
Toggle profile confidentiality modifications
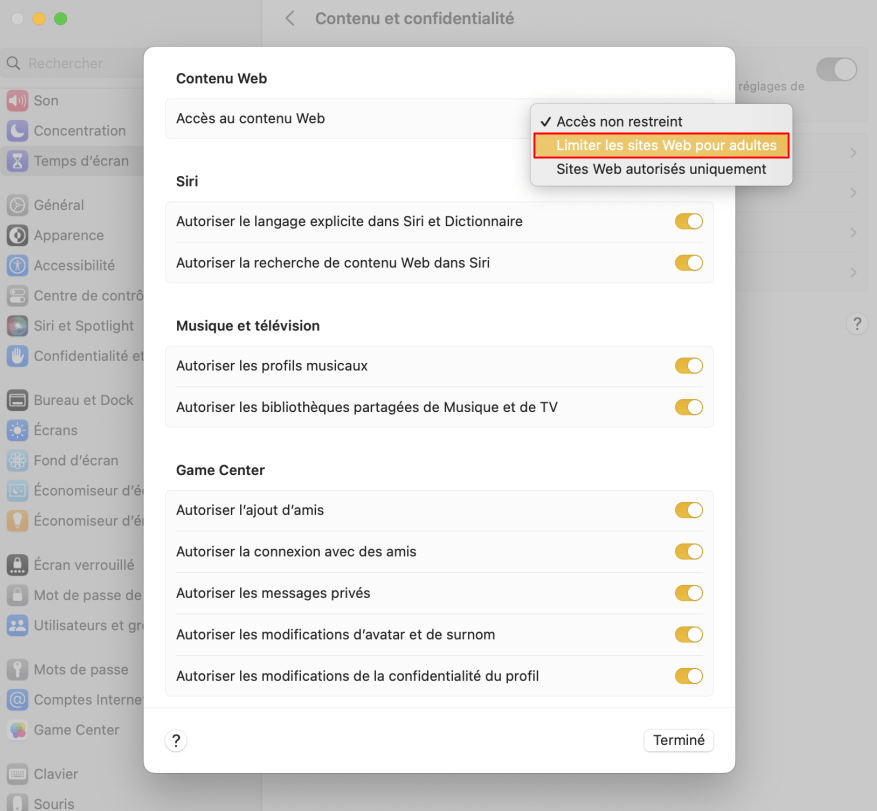click(689, 676)
